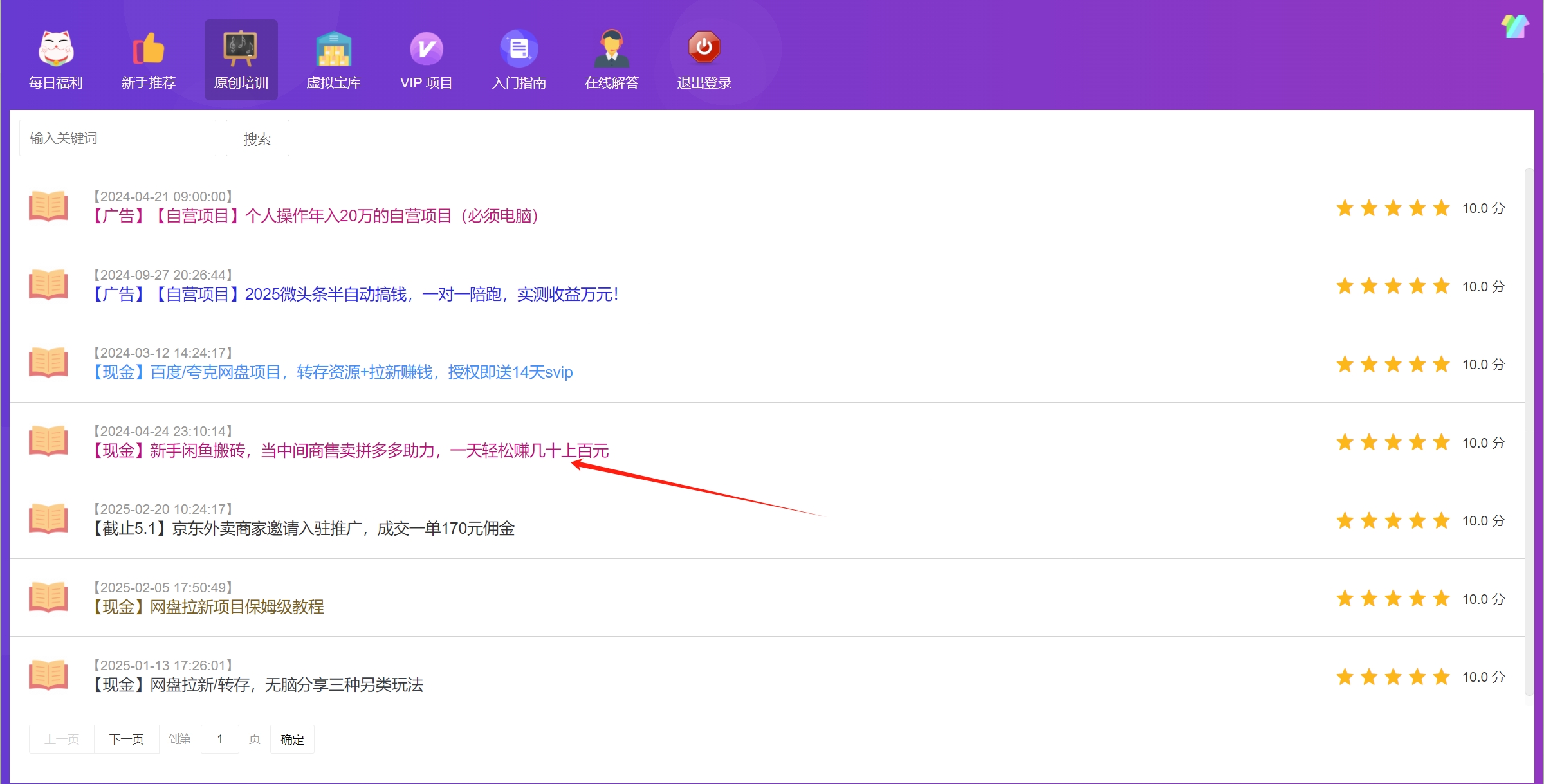Click the shirt icon at top right

1514,27
